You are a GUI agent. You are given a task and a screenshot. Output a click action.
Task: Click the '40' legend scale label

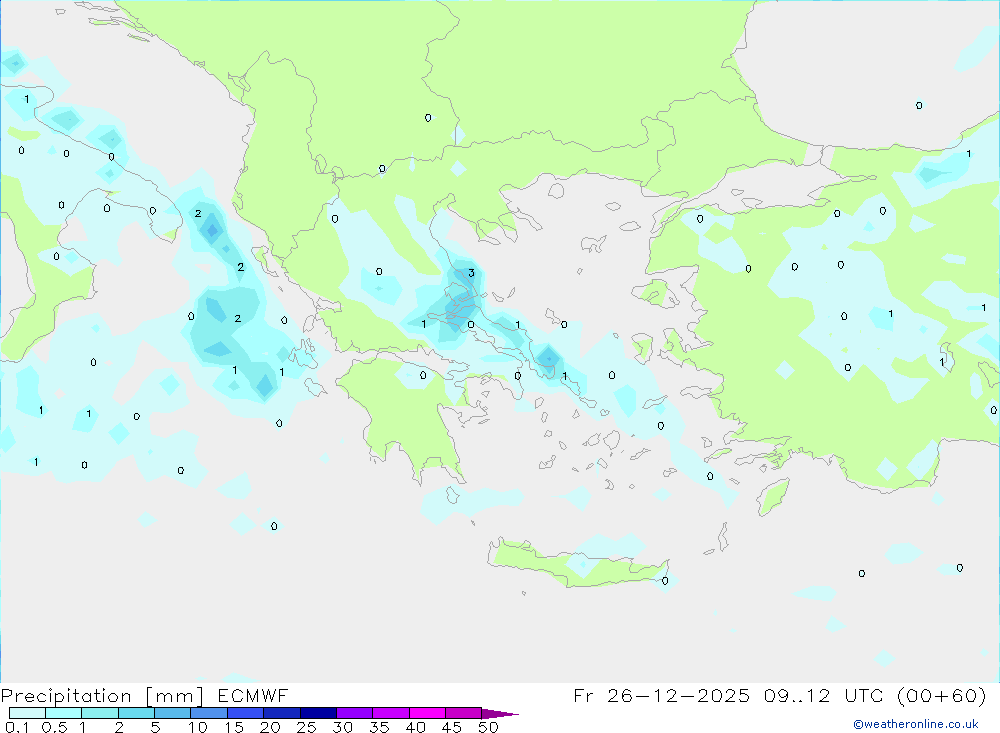(x=416, y=727)
